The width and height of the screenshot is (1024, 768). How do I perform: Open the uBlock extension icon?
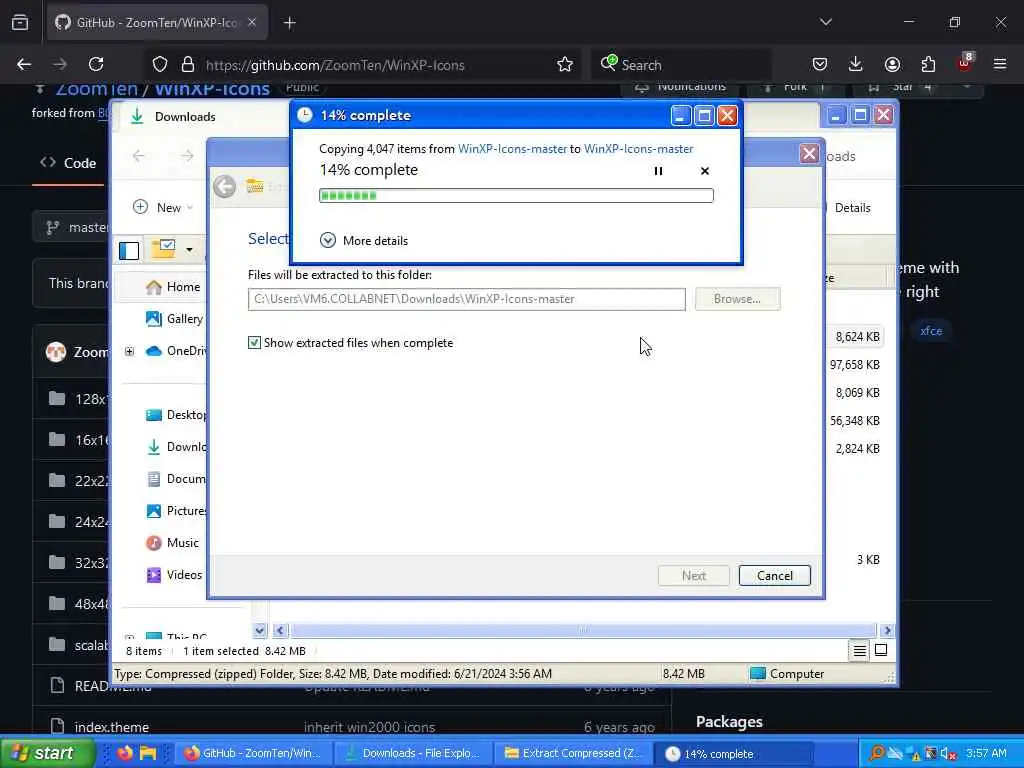(965, 63)
